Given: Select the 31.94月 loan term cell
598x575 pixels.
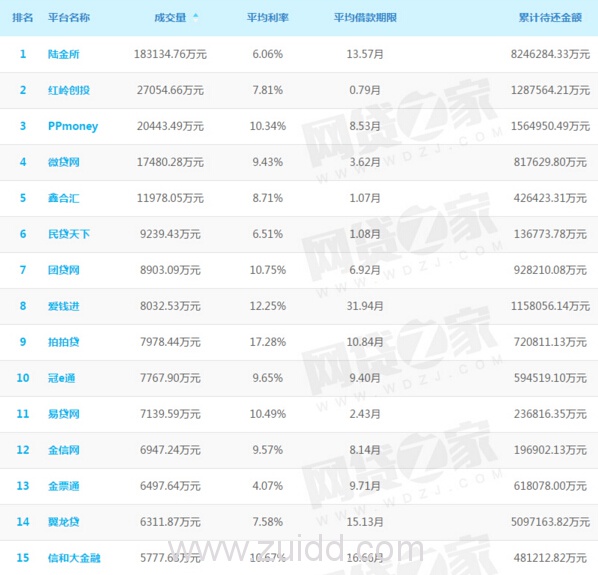Looking at the screenshot, I should pos(365,306).
